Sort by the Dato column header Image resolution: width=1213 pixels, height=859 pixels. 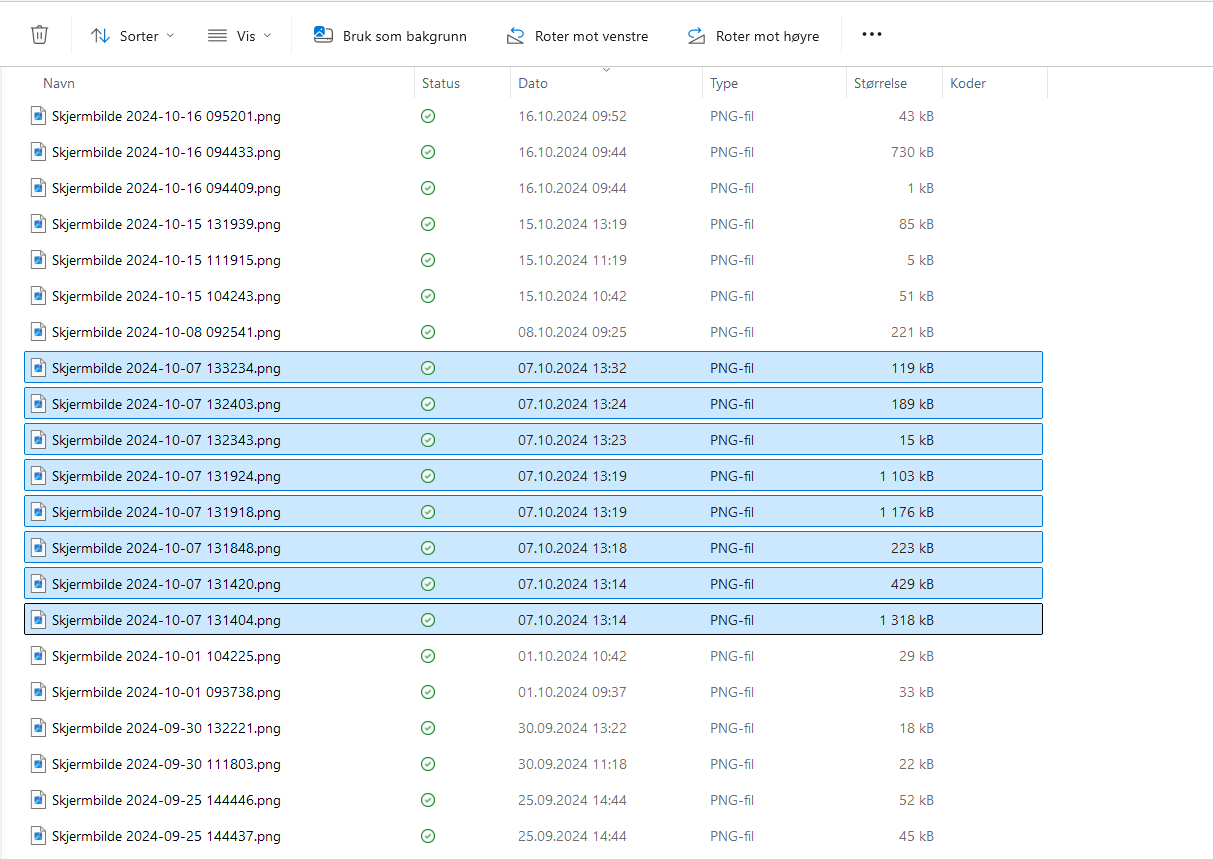533,84
